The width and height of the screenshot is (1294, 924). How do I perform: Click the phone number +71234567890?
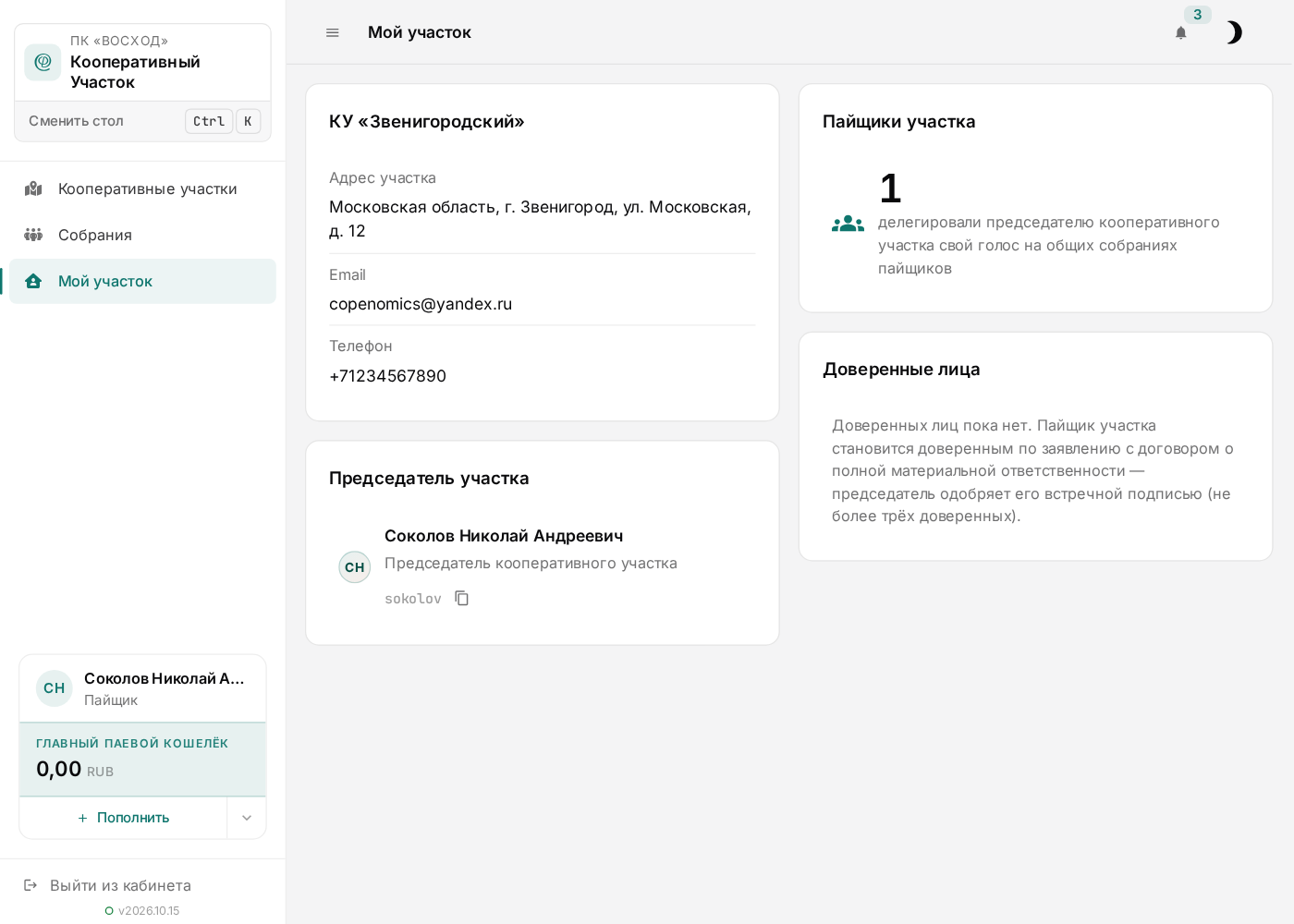pyautogui.click(x=387, y=376)
